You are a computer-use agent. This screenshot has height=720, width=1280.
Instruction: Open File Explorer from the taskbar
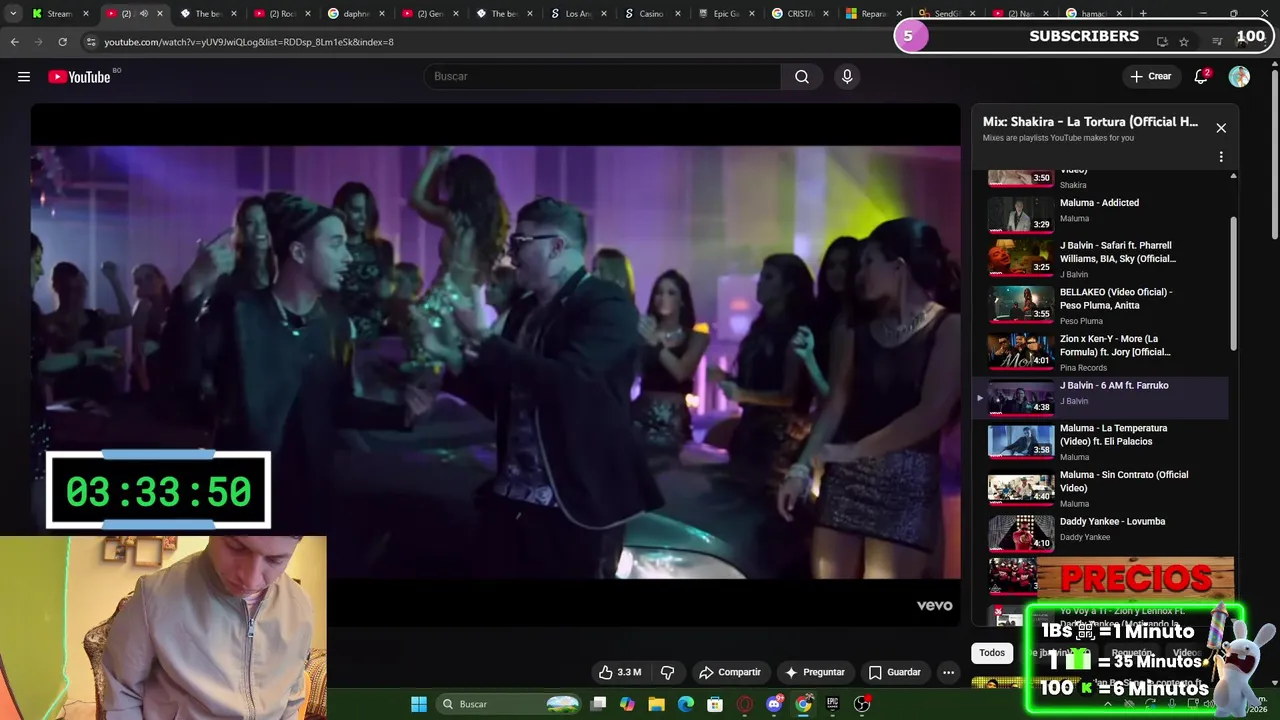(x=656, y=704)
